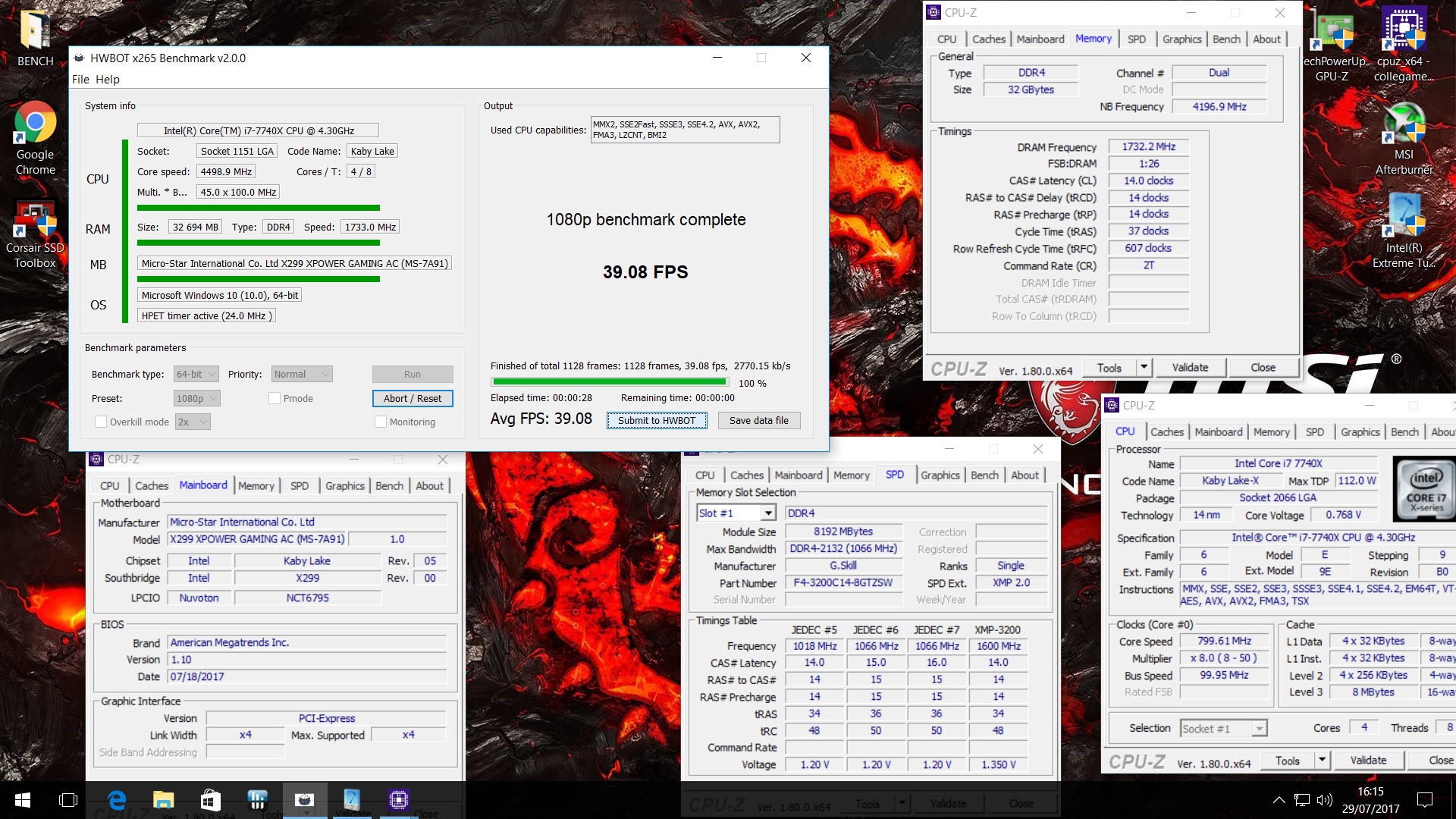
Task: Open the Action Center notifications icon
Action: [1425, 800]
